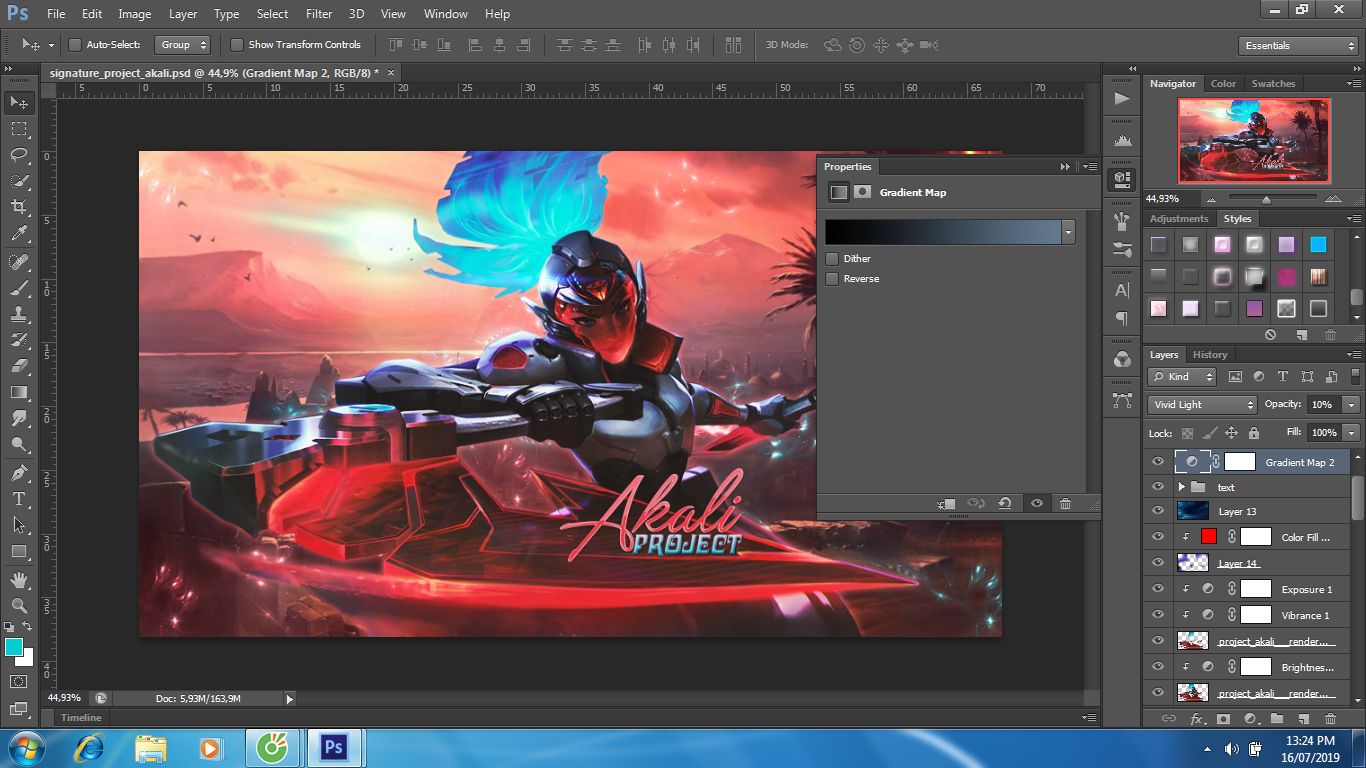The width and height of the screenshot is (1366, 768).
Task: Open the gradient picker dropdown arrow
Action: (x=1068, y=232)
